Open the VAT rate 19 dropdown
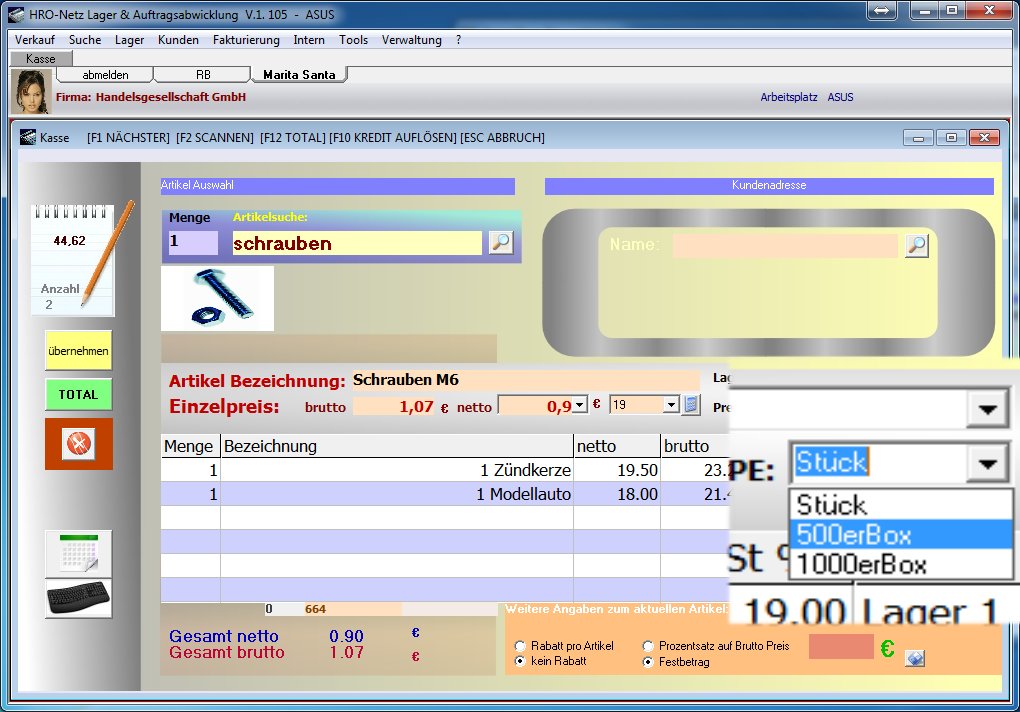This screenshot has width=1020, height=712. coord(671,405)
